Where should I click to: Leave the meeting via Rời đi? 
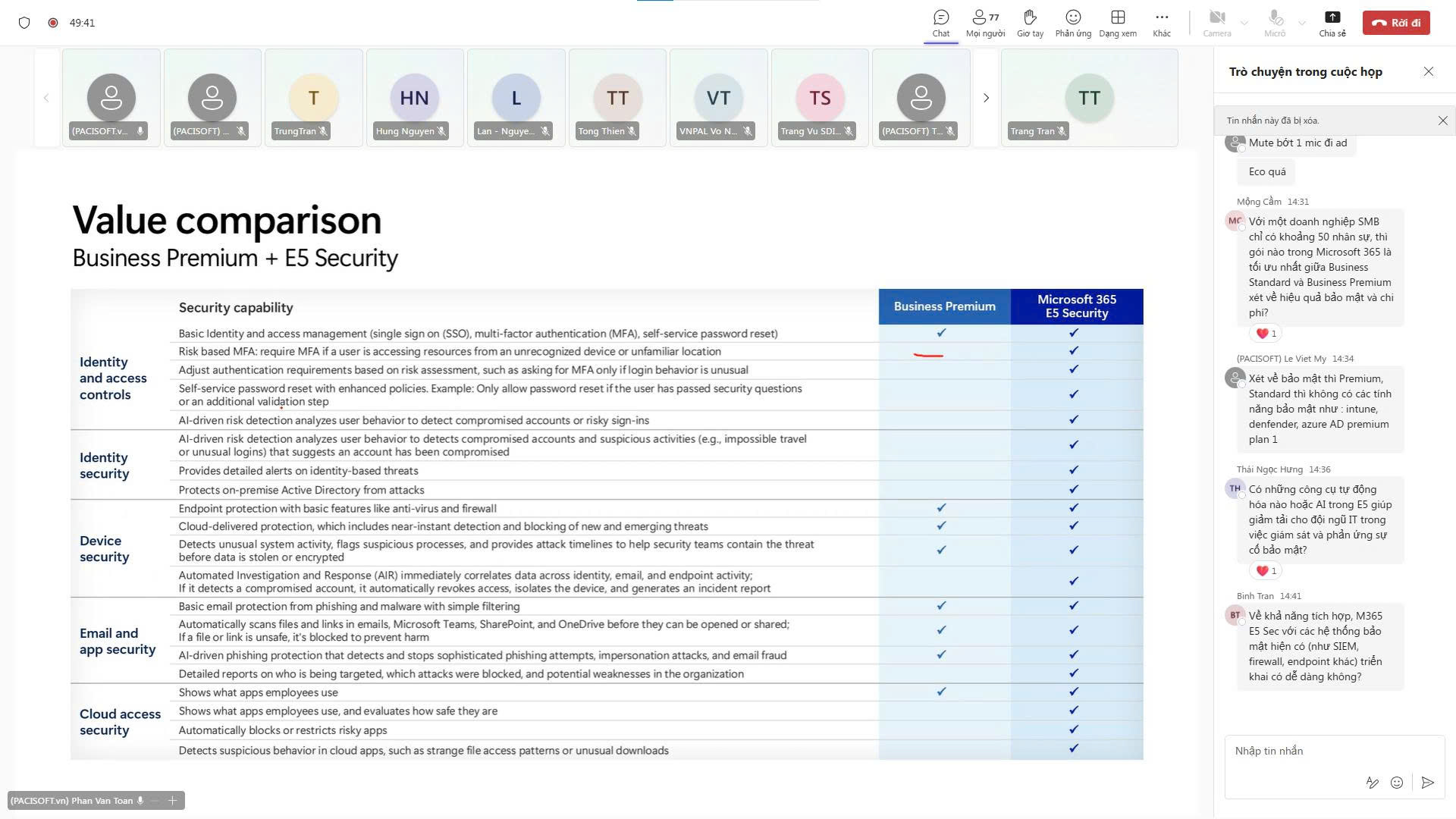(x=1396, y=23)
